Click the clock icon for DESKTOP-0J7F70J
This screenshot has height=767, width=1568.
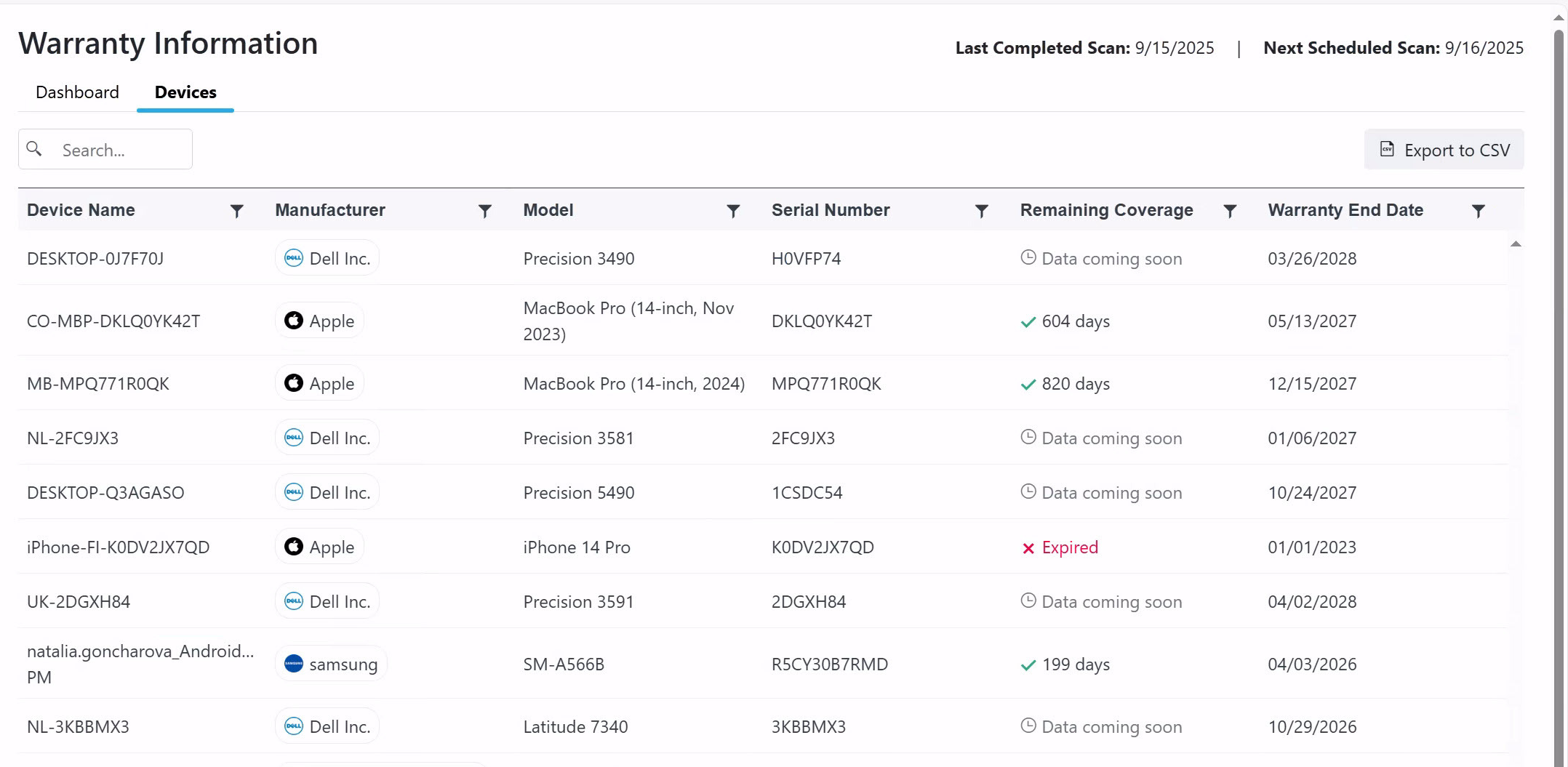(1028, 257)
